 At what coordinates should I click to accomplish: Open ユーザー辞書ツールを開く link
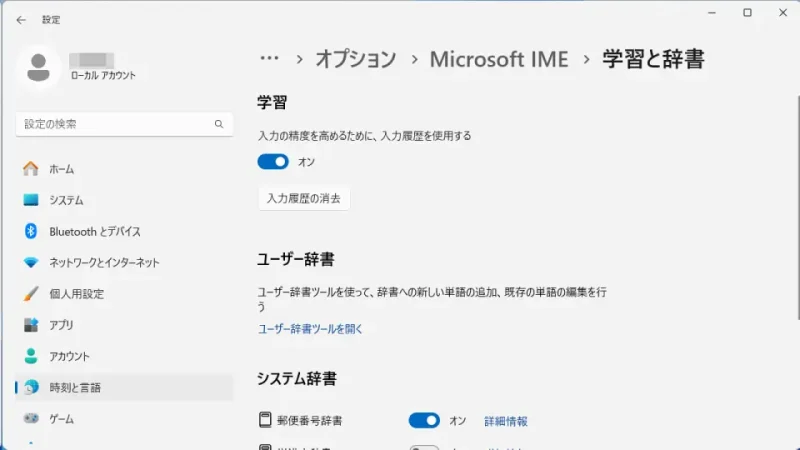tap(310, 329)
